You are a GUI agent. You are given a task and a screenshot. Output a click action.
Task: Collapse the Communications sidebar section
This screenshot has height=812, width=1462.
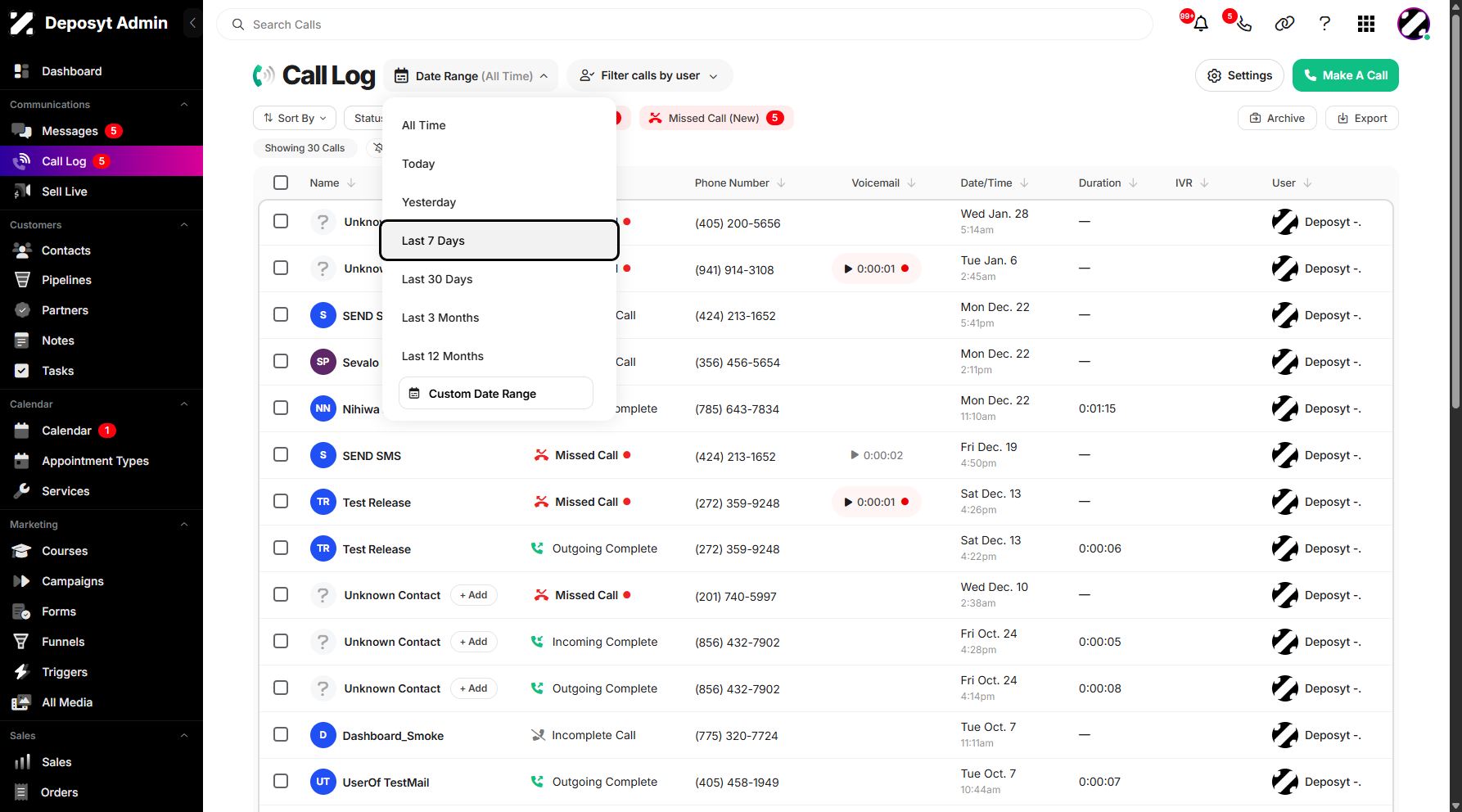pos(184,104)
